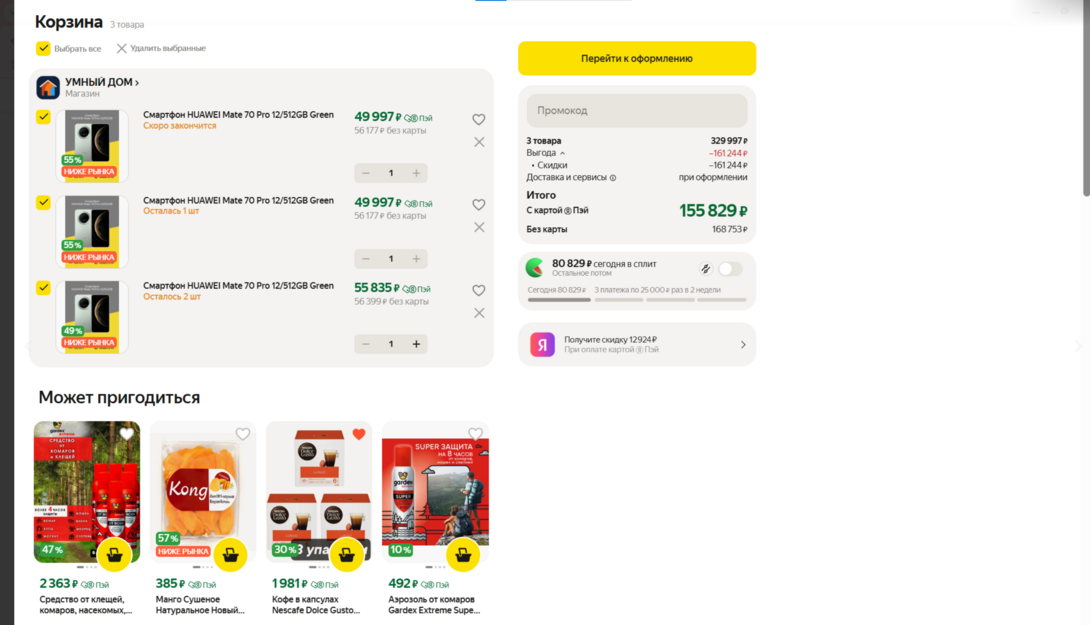Add tick and mosquito repellent to cart
This screenshot has width=1090, height=625.
[x=115, y=554]
